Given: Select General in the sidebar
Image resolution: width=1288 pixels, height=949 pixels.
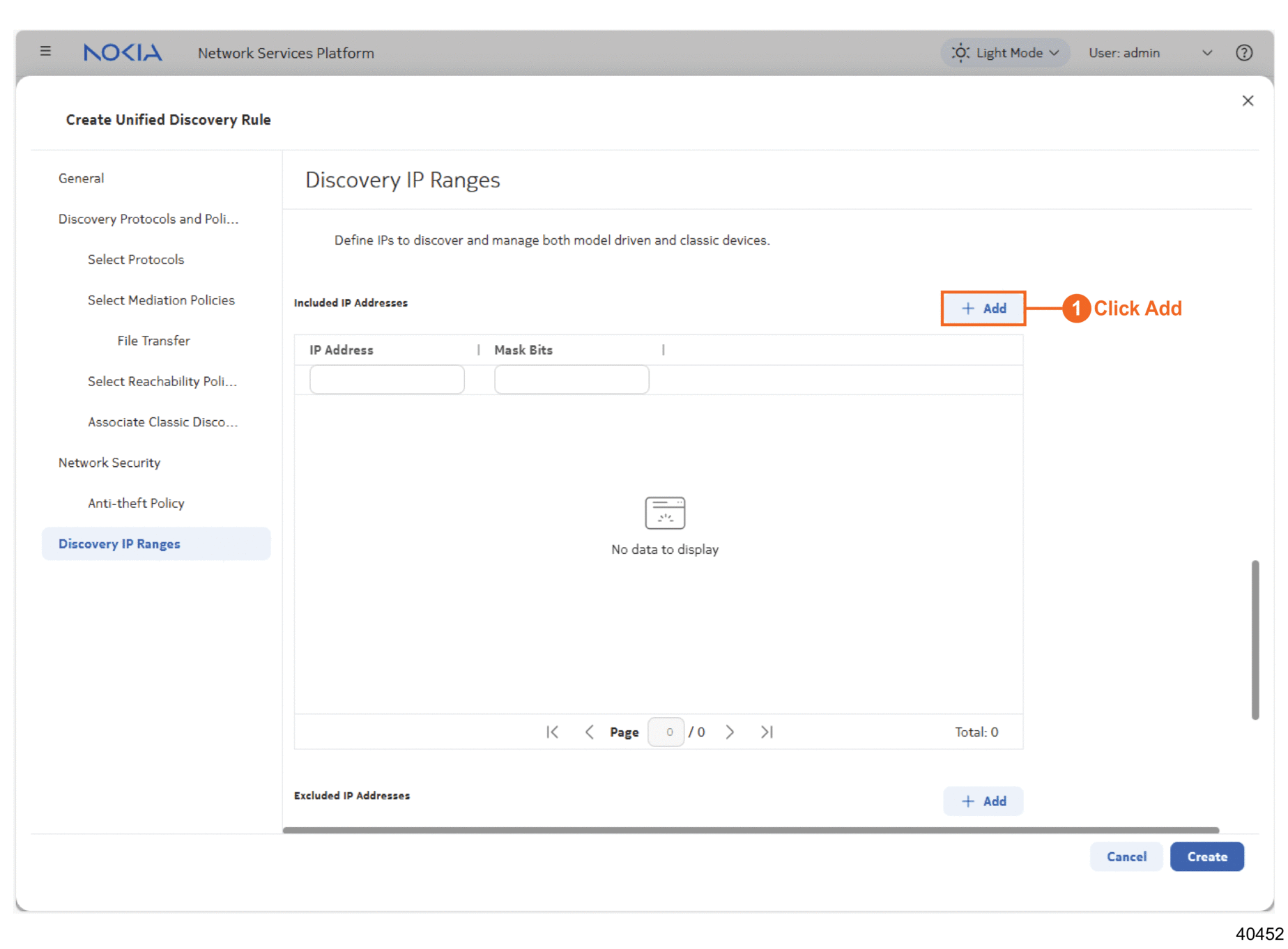Looking at the screenshot, I should [x=81, y=178].
